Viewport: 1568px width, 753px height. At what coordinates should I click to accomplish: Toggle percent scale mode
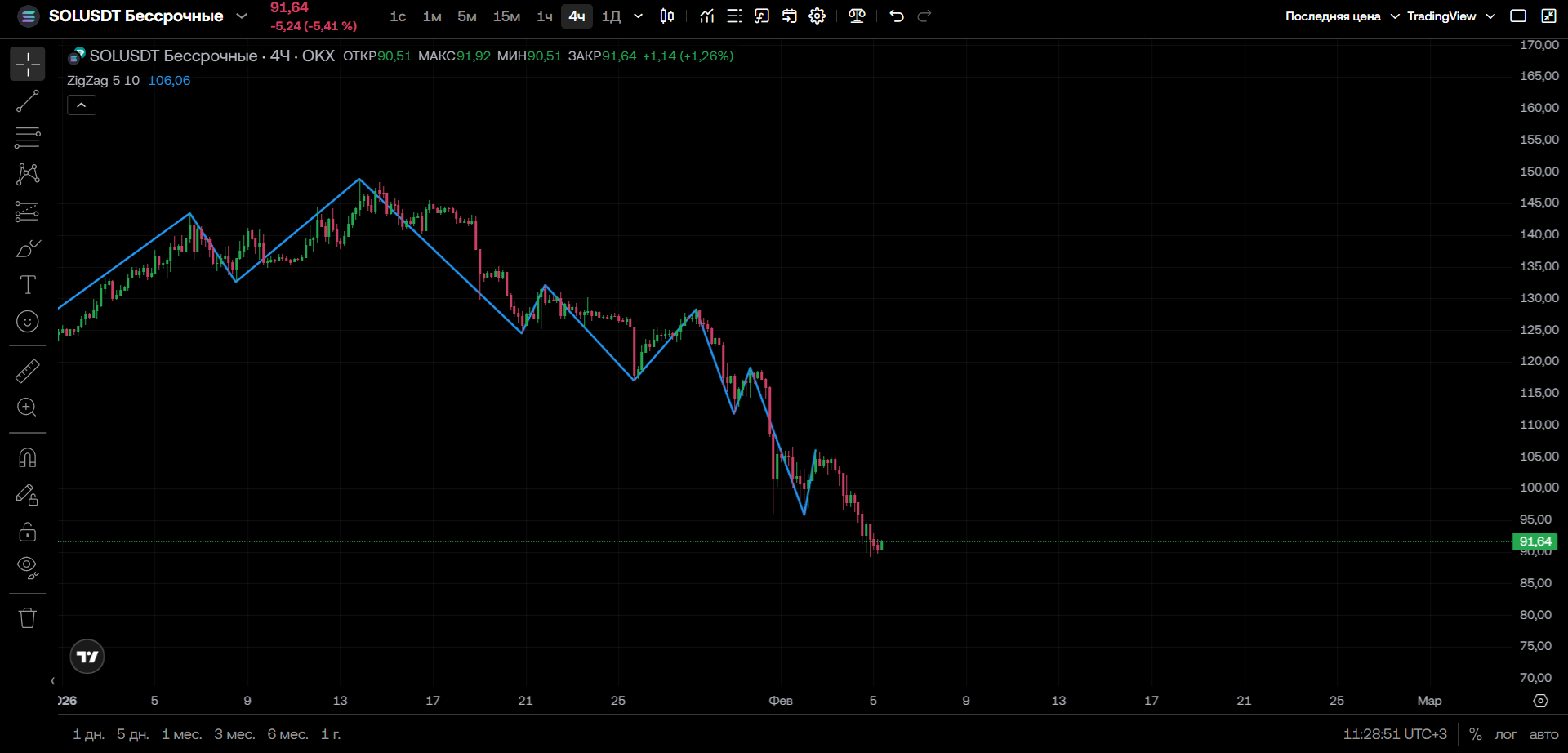tap(1476, 734)
